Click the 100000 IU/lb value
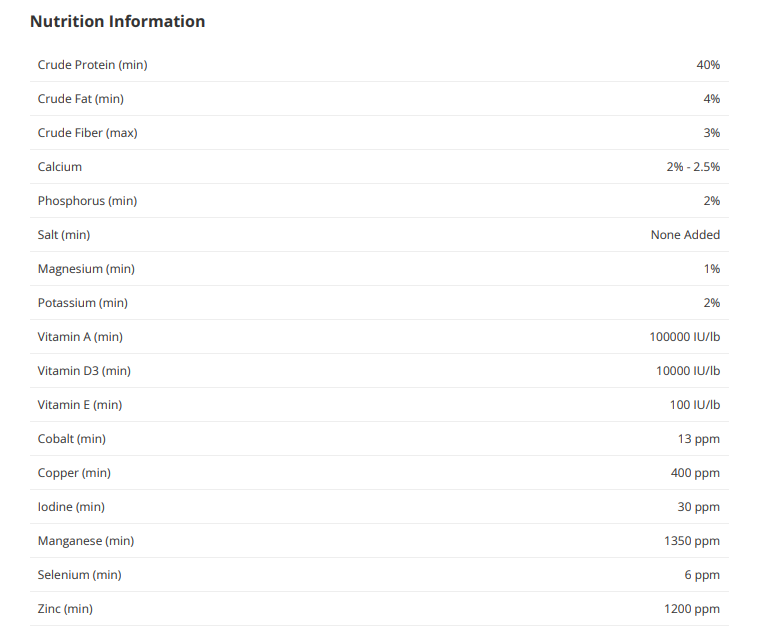Screen dimensions: 757x643 pyautogui.click(x=685, y=337)
